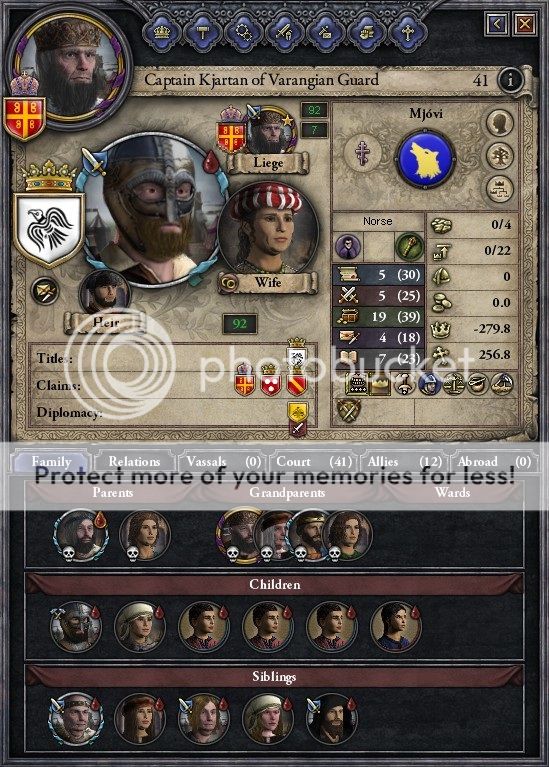549x767 pixels.
Task: Open the realm crown menu icon
Action: coord(162,32)
